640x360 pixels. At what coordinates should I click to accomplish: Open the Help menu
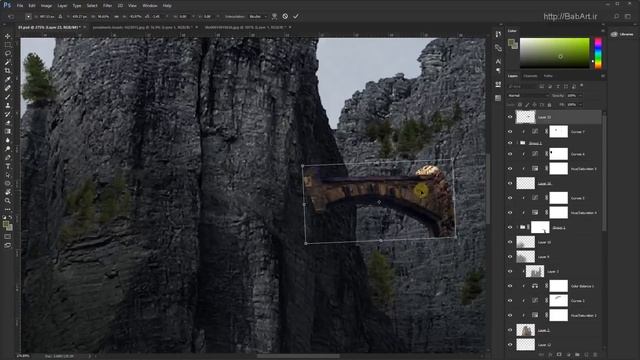pos(167,6)
